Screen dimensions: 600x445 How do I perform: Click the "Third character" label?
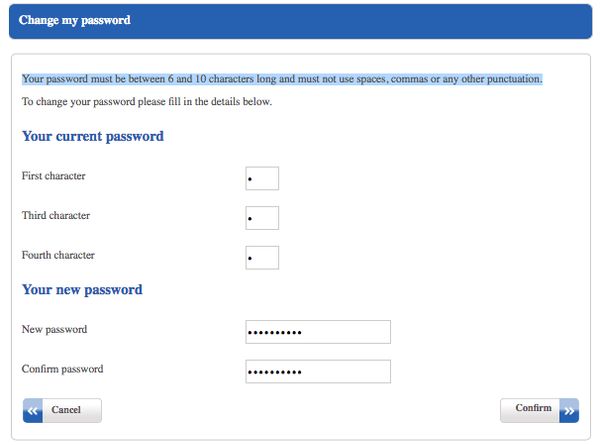coord(56,215)
